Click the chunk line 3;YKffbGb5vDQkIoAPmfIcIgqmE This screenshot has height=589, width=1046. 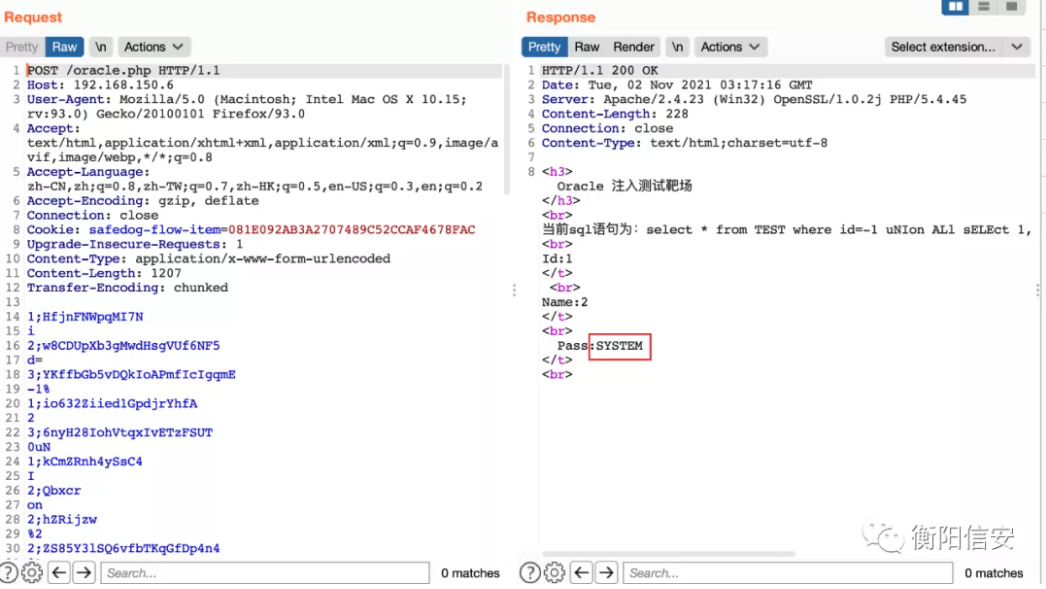pyautogui.click(x=131, y=374)
